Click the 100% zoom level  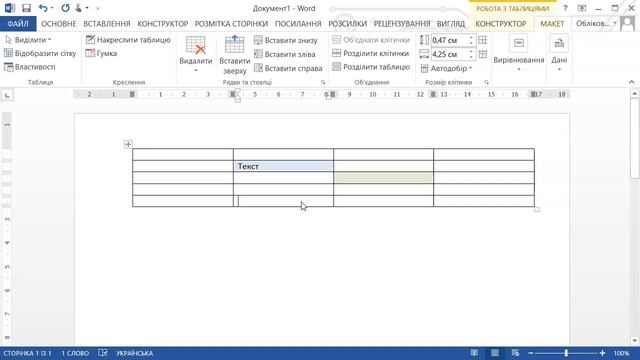[621, 353]
